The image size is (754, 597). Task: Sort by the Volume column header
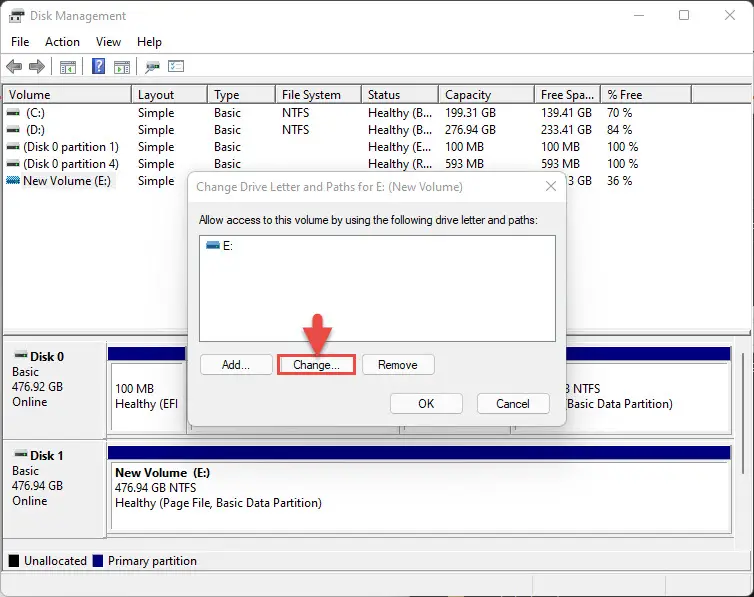pos(67,95)
